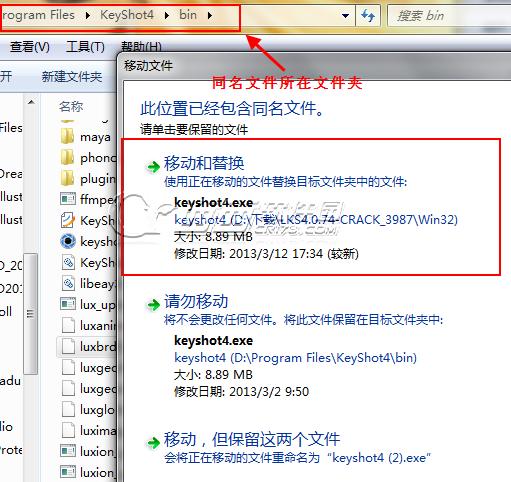
Task: Open the 查看(V) menu
Action: (x=30, y=47)
